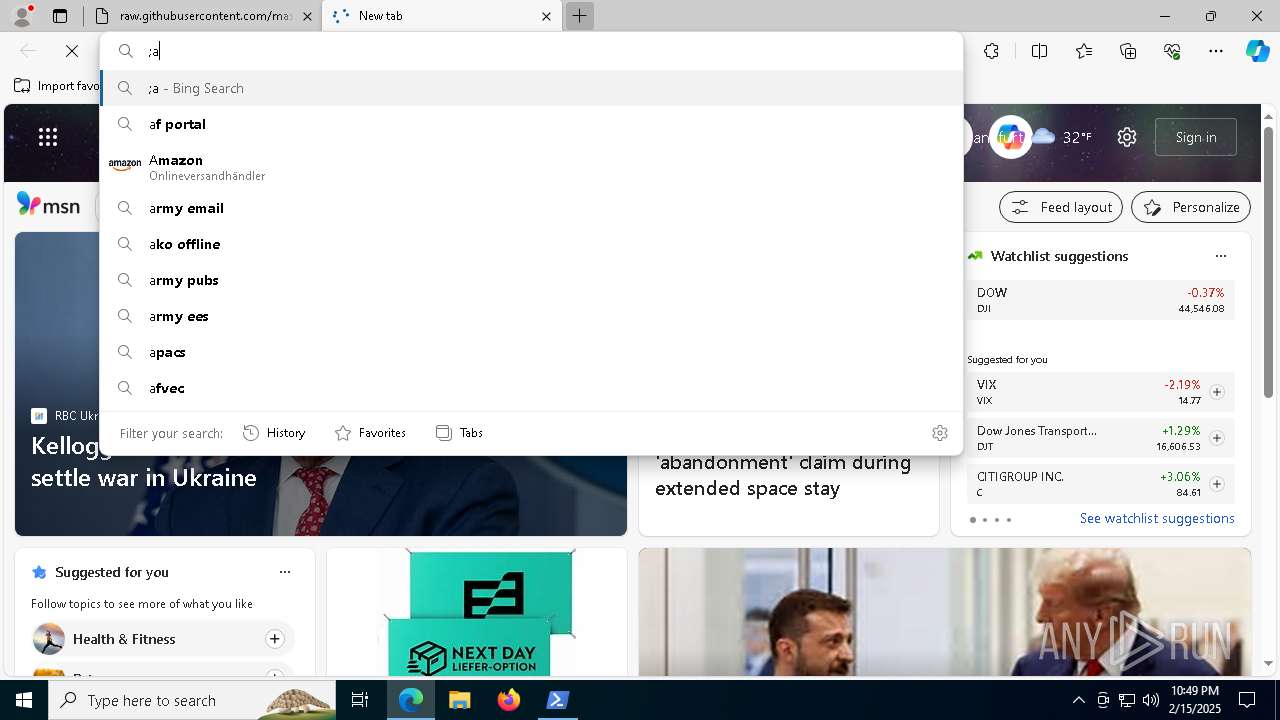Image resolution: width=1280 pixels, height=720 pixels.
Task: Open Feed layout options
Action: click(1061, 207)
